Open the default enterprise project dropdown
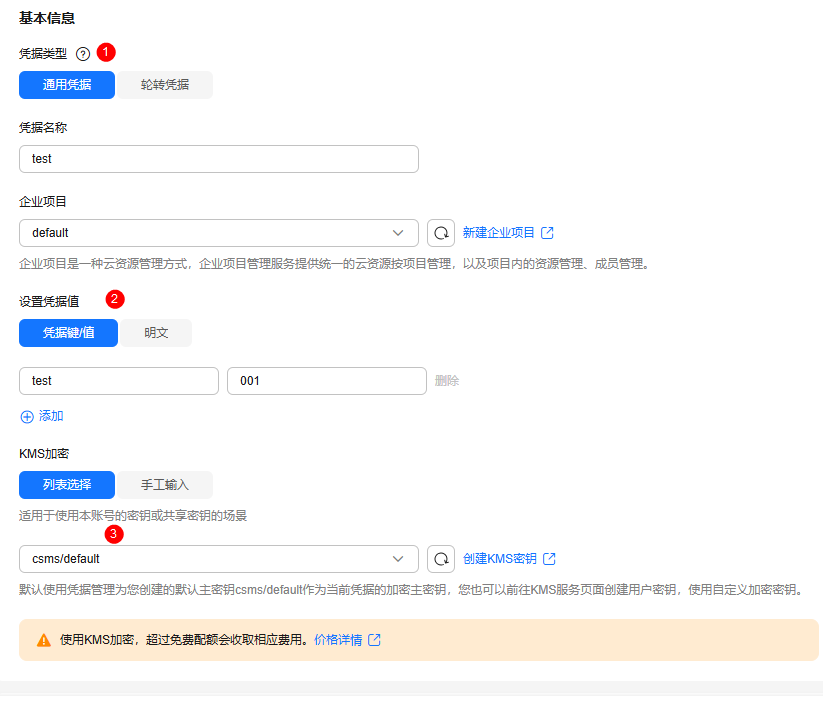The width and height of the screenshot is (823, 703). (x=219, y=233)
